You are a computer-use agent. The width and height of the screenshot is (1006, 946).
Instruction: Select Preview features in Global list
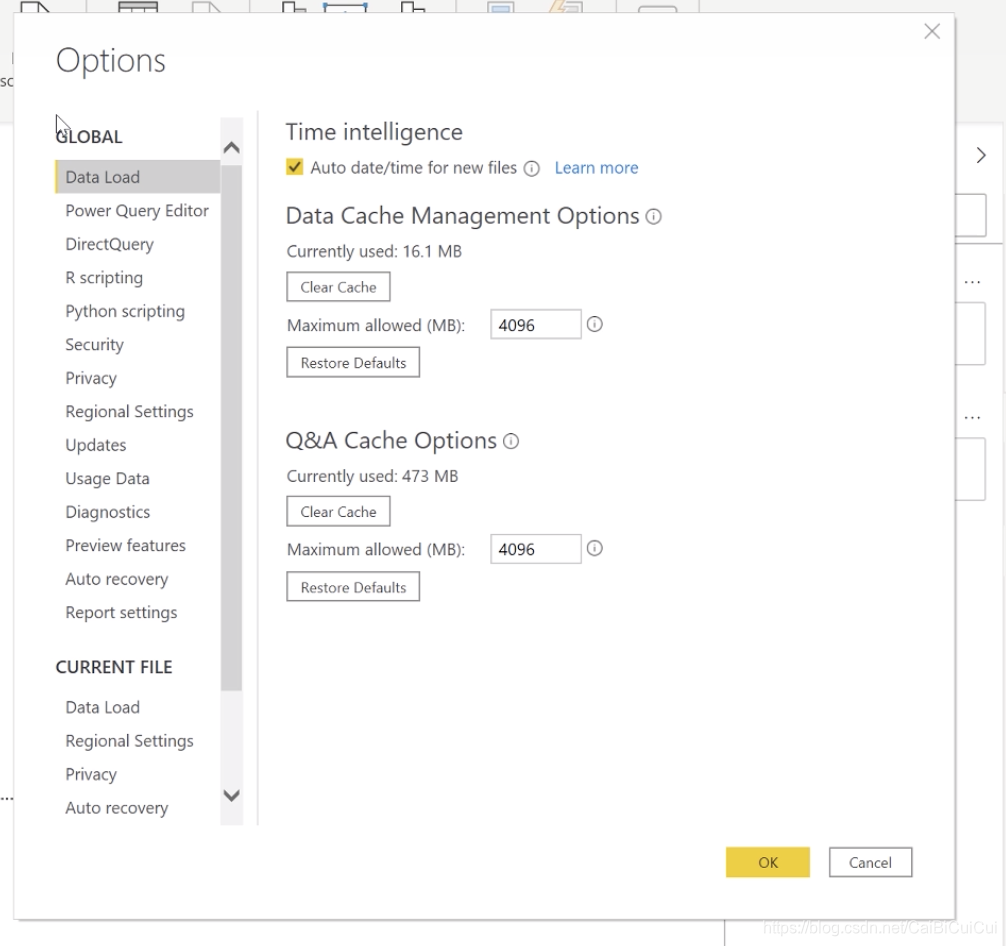tap(126, 546)
